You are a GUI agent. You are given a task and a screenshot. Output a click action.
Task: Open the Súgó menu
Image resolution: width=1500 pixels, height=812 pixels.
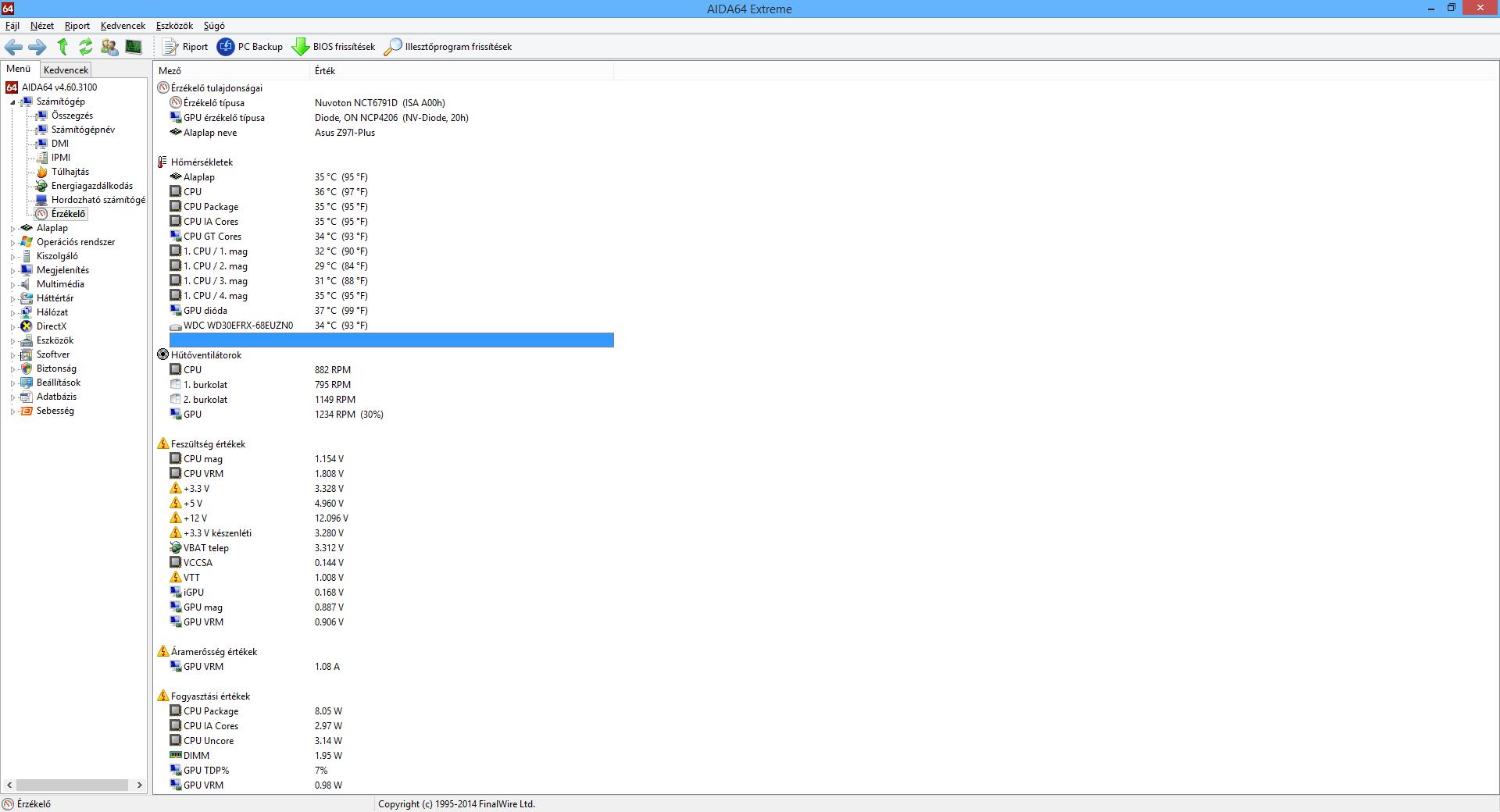[x=214, y=26]
